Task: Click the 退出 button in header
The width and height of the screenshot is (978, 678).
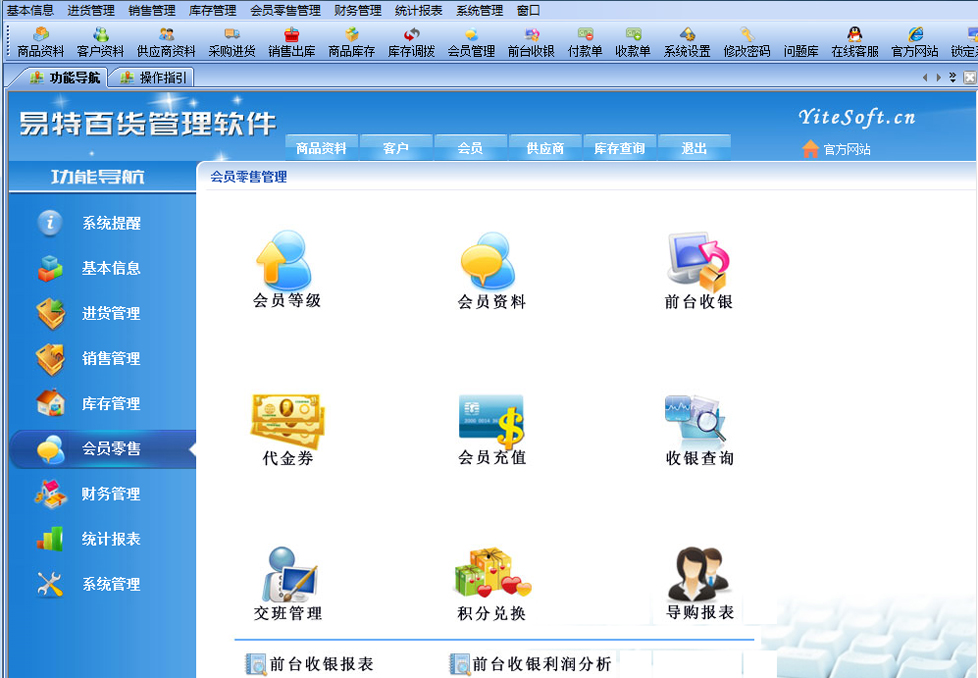Action: pos(694,148)
